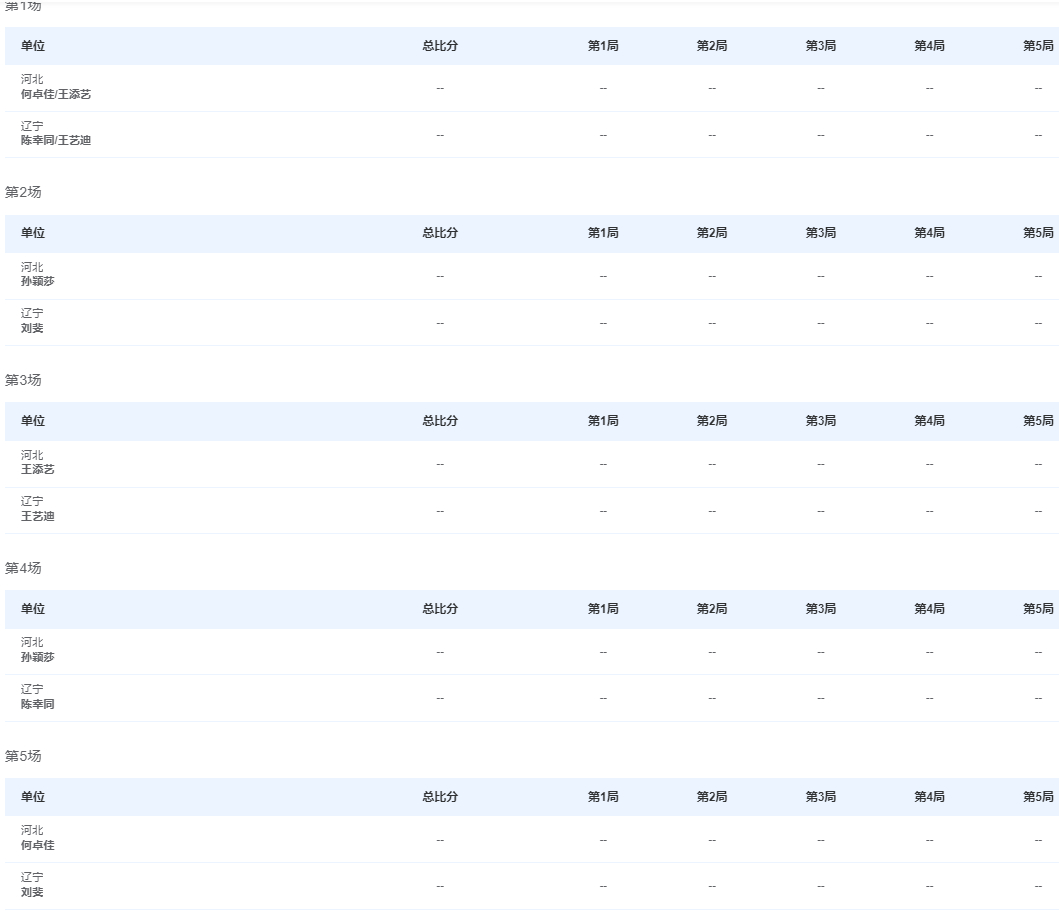
Task: Click 第2局 header in the 第4场 table
Action: [712, 609]
